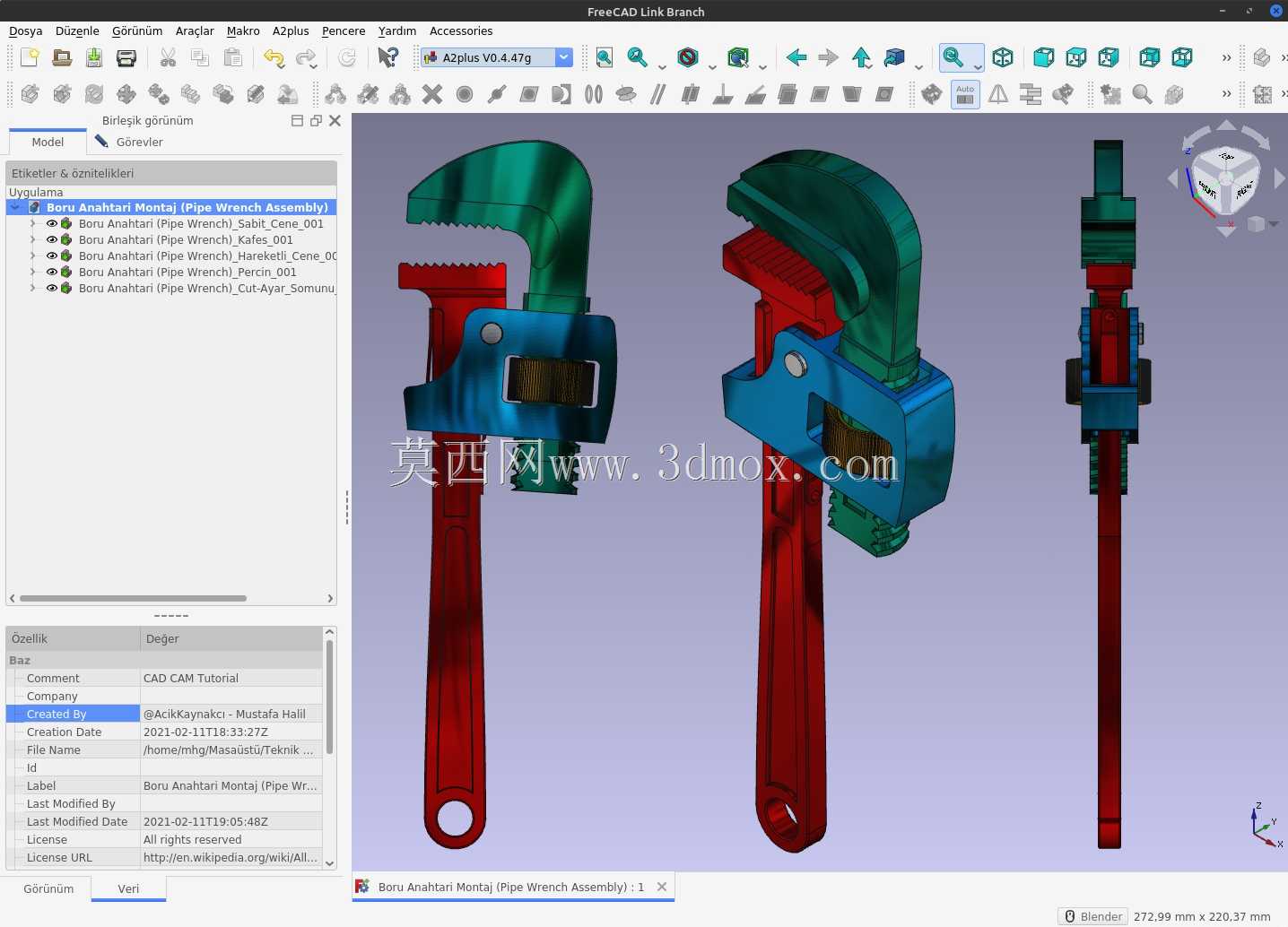
Task: Set the top view with the cube icon
Action: (1076, 57)
